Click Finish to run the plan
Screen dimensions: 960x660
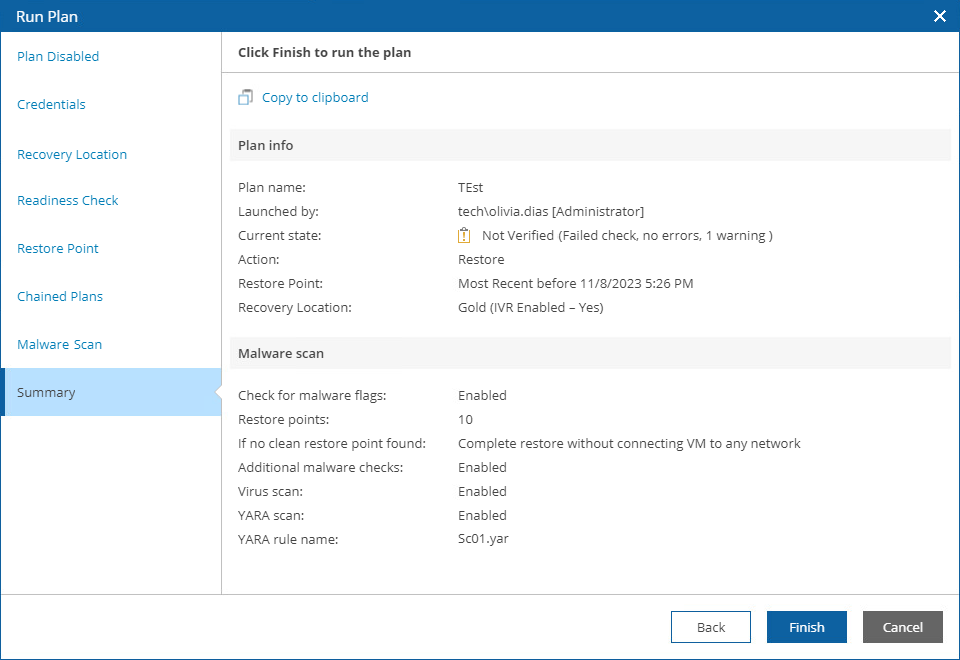[x=806, y=627]
